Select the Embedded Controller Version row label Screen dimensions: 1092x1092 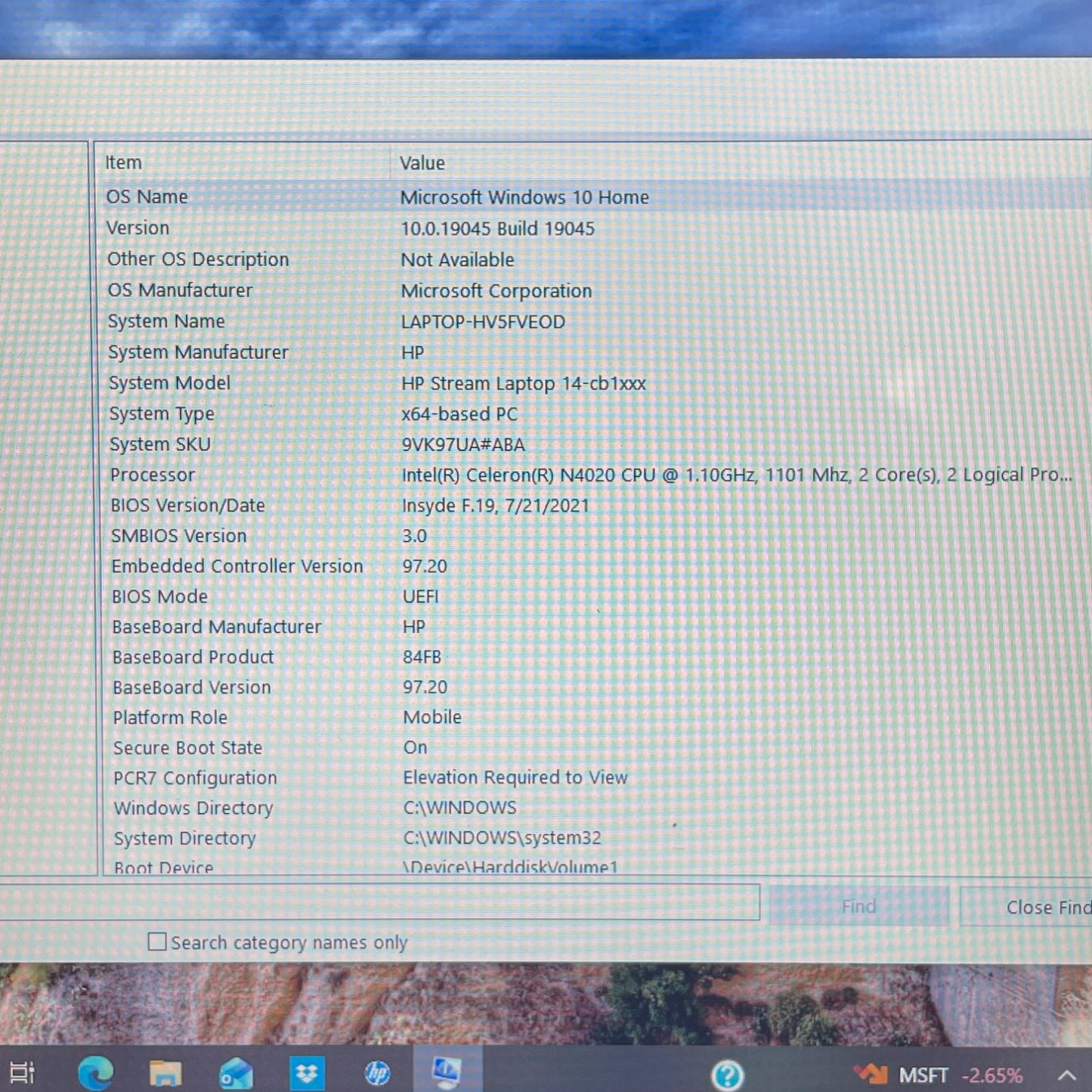pos(237,566)
